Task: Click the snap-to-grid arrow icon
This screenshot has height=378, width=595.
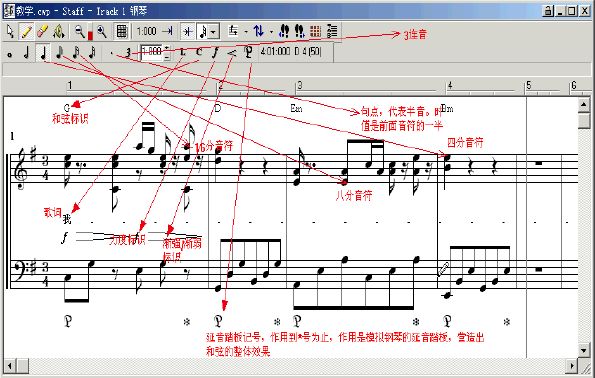Action: click(167, 31)
